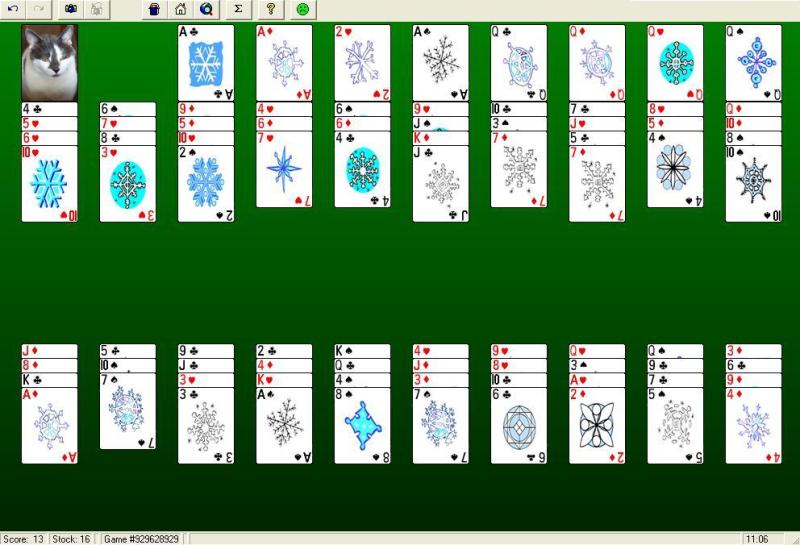Click the Queen of Spades foundation card
Viewport: 800px width, 545px height.
[753, 62]
